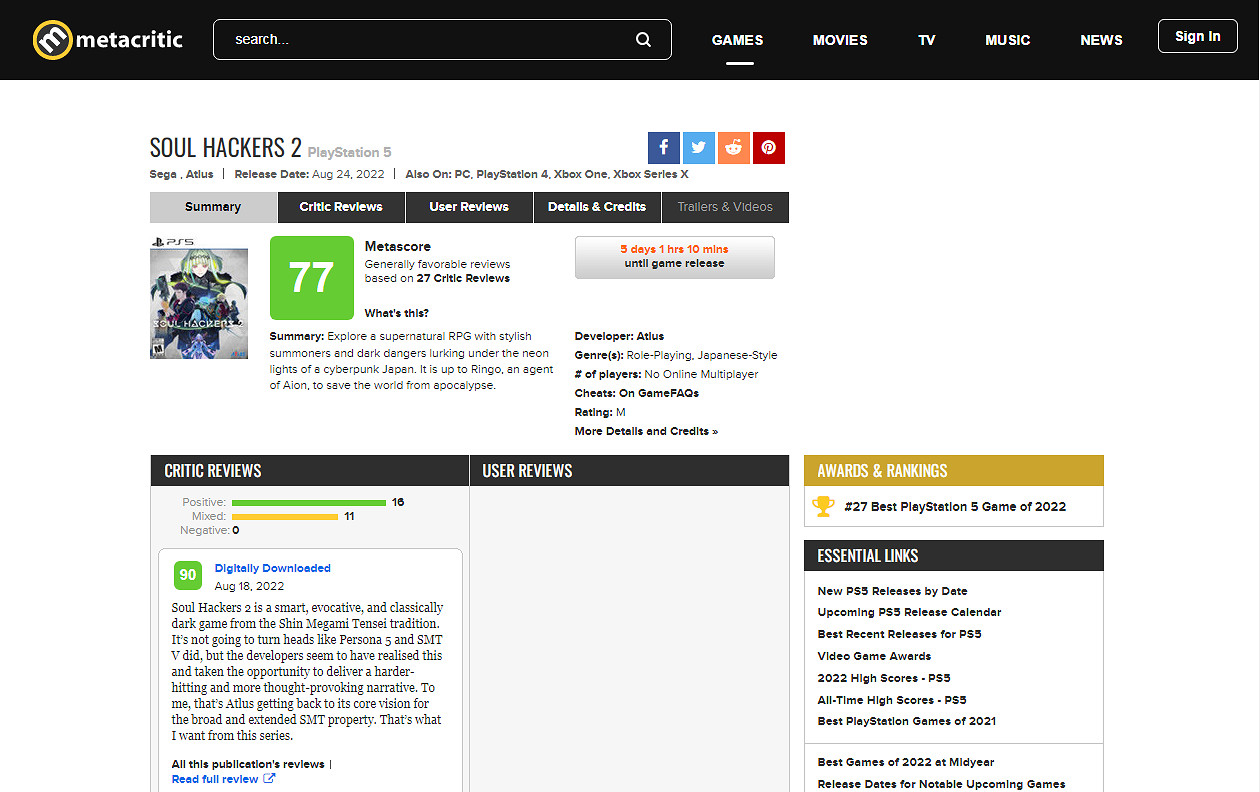Pin the page with Pinterest icon
1260x792 pixels.
click(768, 148)
